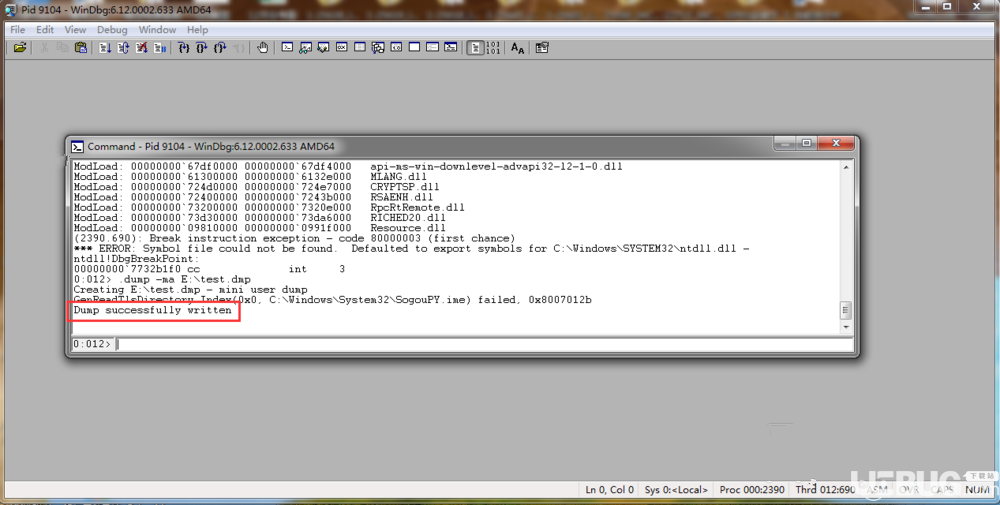Click 'Creating E:\test.dmp - mini user dump' line
This screenshot has width=1000, height=505.
point(190,289)
